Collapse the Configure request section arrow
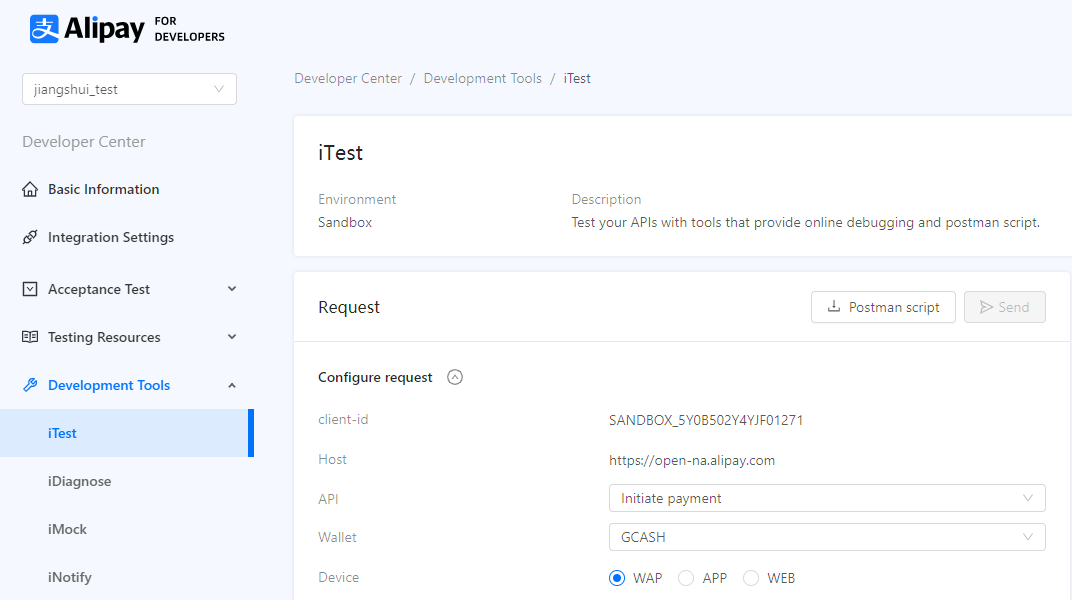Image resolution: width=1072 pixels, height=600 pixels. (455, 377)
